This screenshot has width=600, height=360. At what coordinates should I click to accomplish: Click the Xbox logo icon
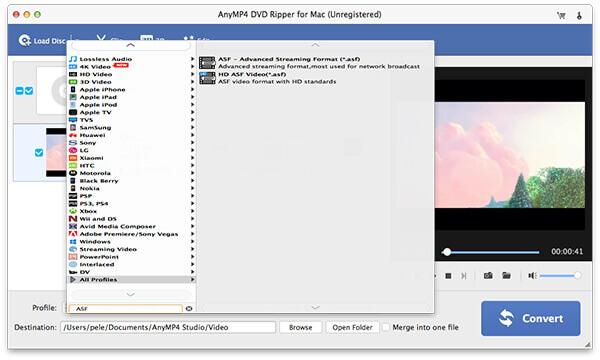[73, 211]
